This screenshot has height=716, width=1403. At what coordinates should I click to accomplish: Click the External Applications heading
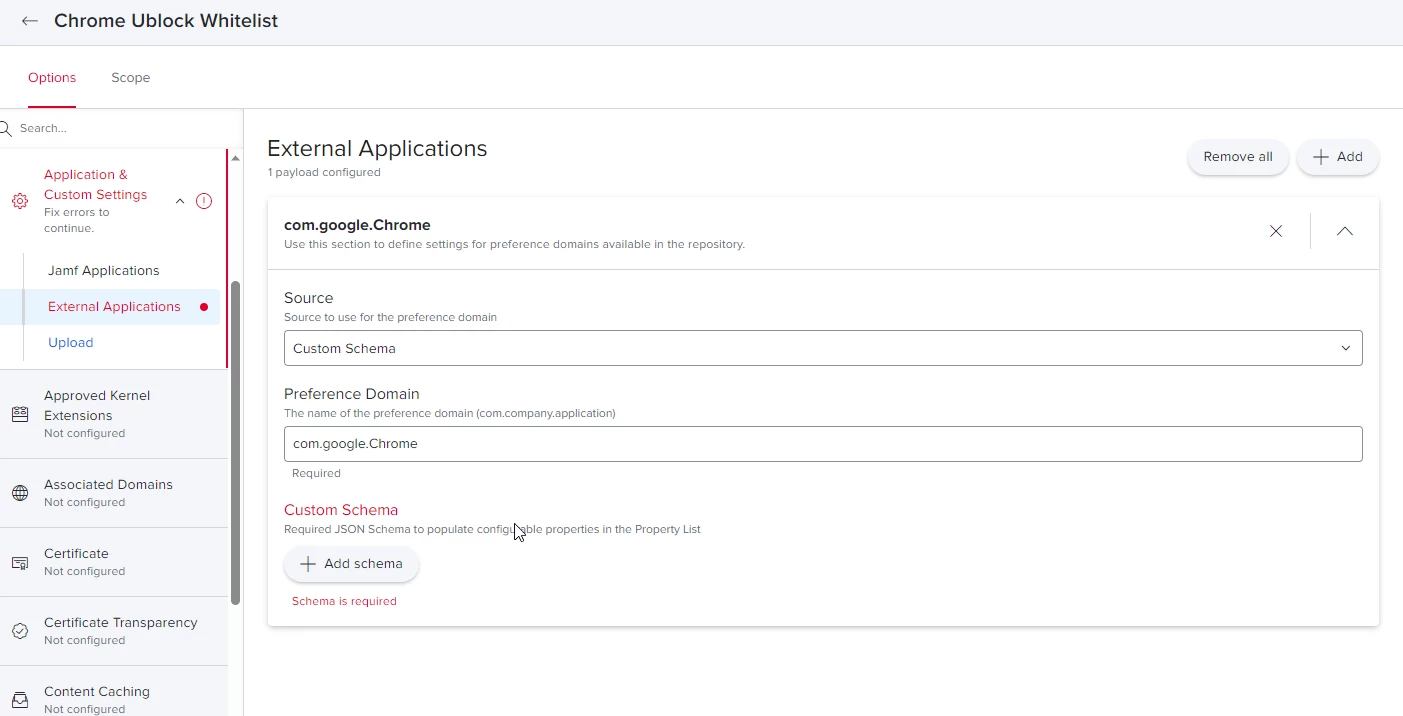click(x=377, y=148)
